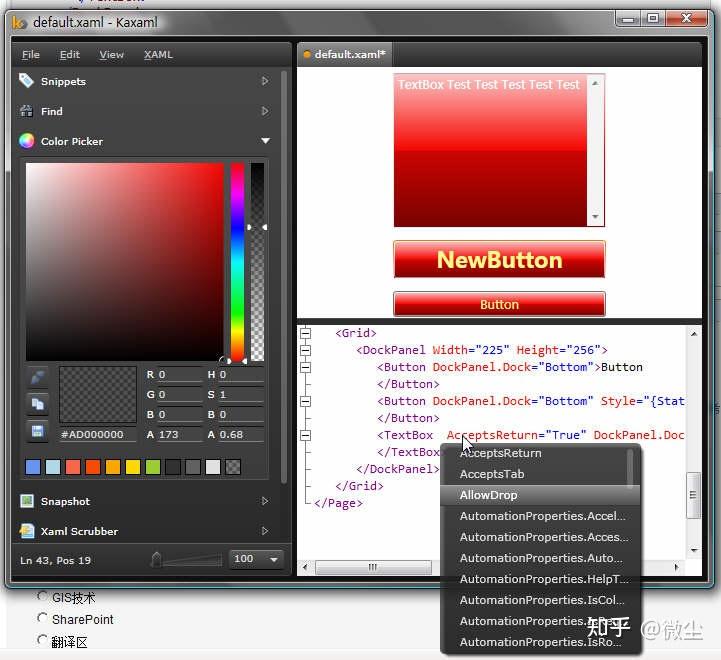This screenshot has height=660, width=721.
Task: Select AllowDrop in autocomplete list
Action: (x=540, y=495)
